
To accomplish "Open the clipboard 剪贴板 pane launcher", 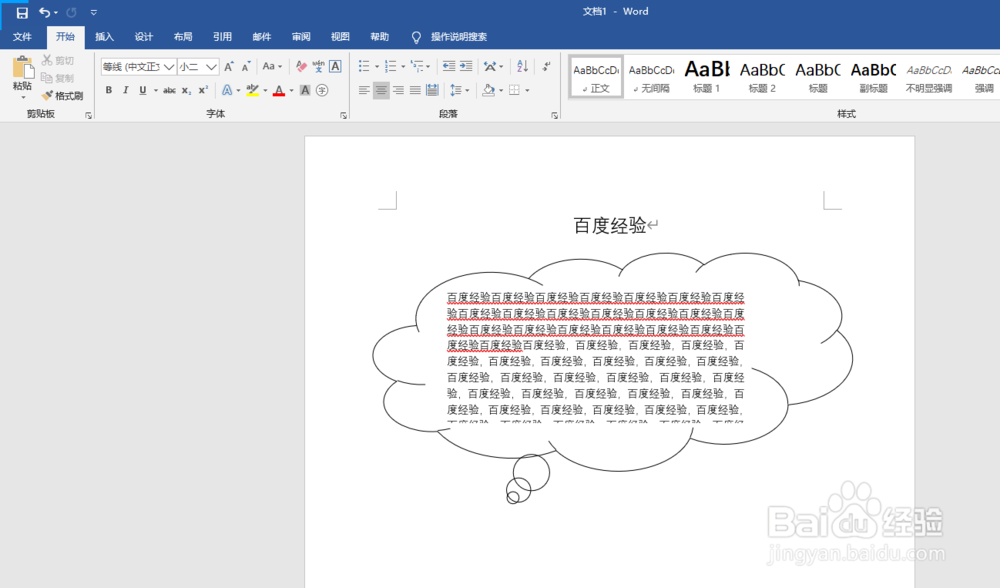I will [x=88, y=115].
